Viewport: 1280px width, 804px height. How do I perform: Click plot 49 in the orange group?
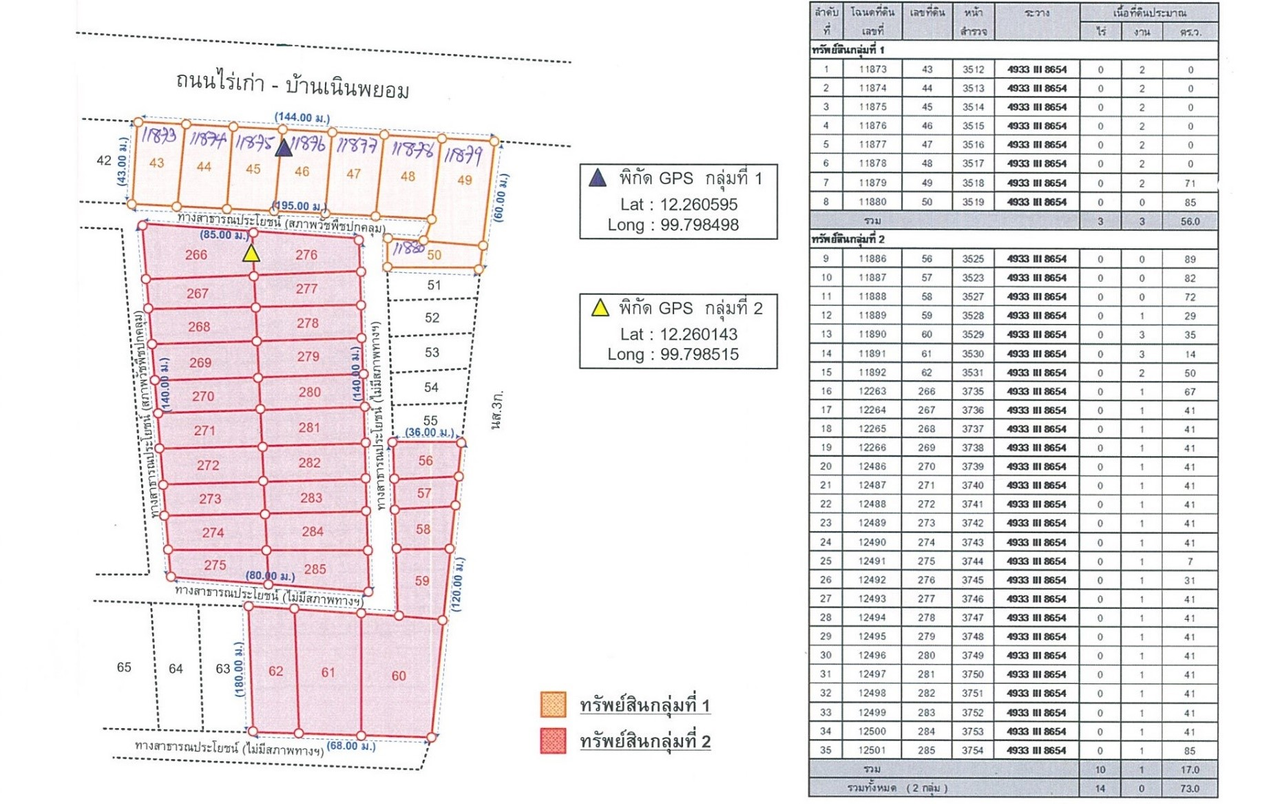click(462, 179)
